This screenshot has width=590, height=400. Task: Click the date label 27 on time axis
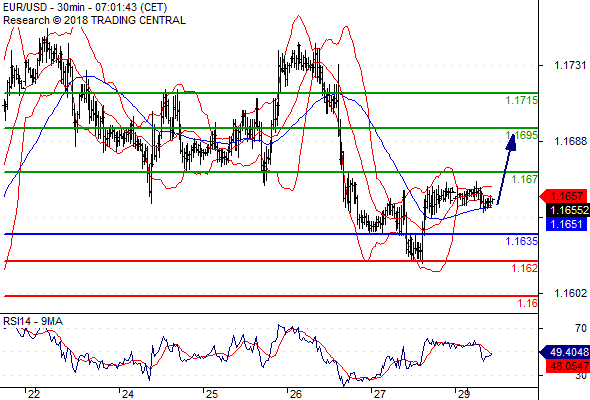[x=380, y=394]
